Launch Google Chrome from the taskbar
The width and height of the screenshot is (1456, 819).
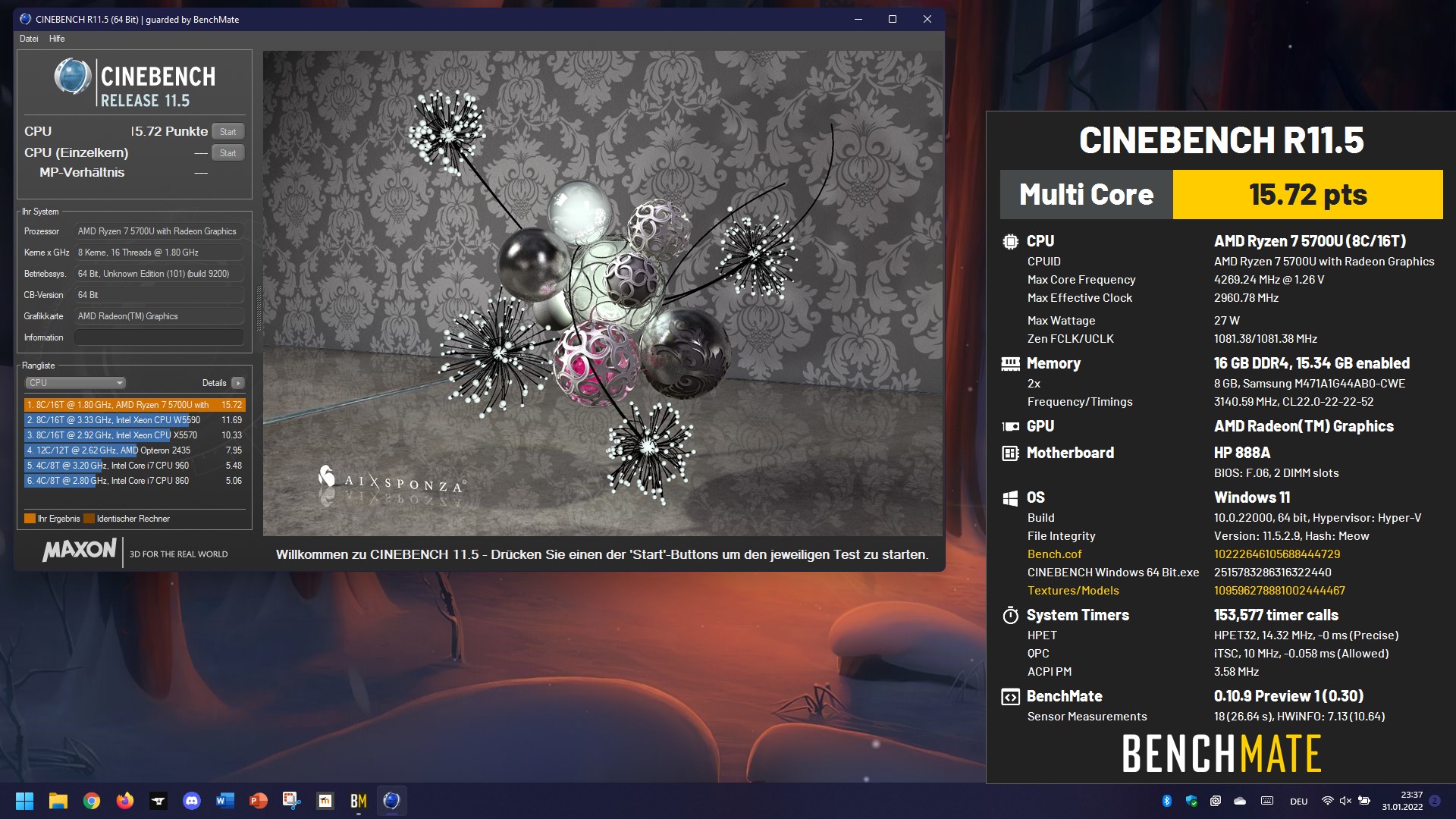tap(92, 801)
